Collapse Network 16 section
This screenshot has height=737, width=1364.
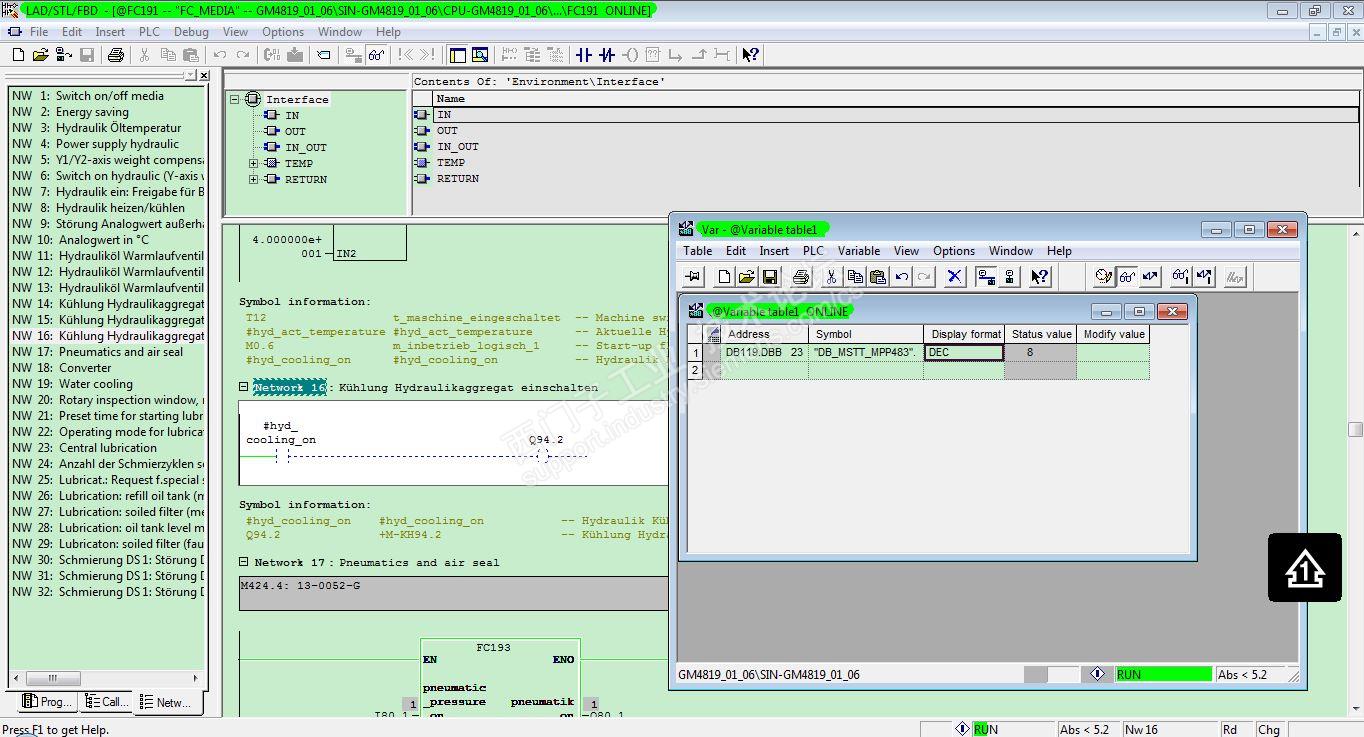[x=244, y=387]
